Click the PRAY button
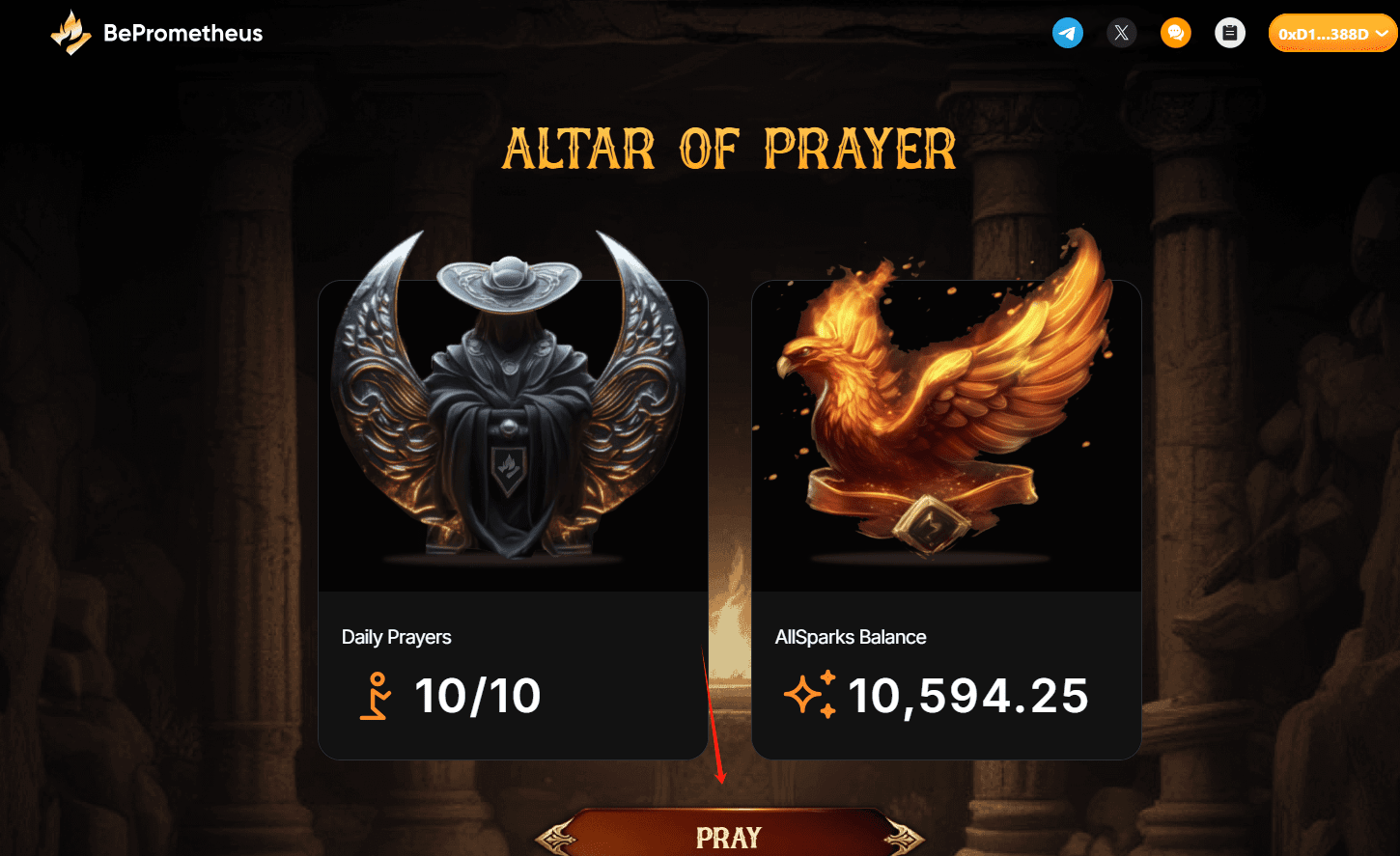The height and width of the screenshot is (856, 1400). click(730, 834)
